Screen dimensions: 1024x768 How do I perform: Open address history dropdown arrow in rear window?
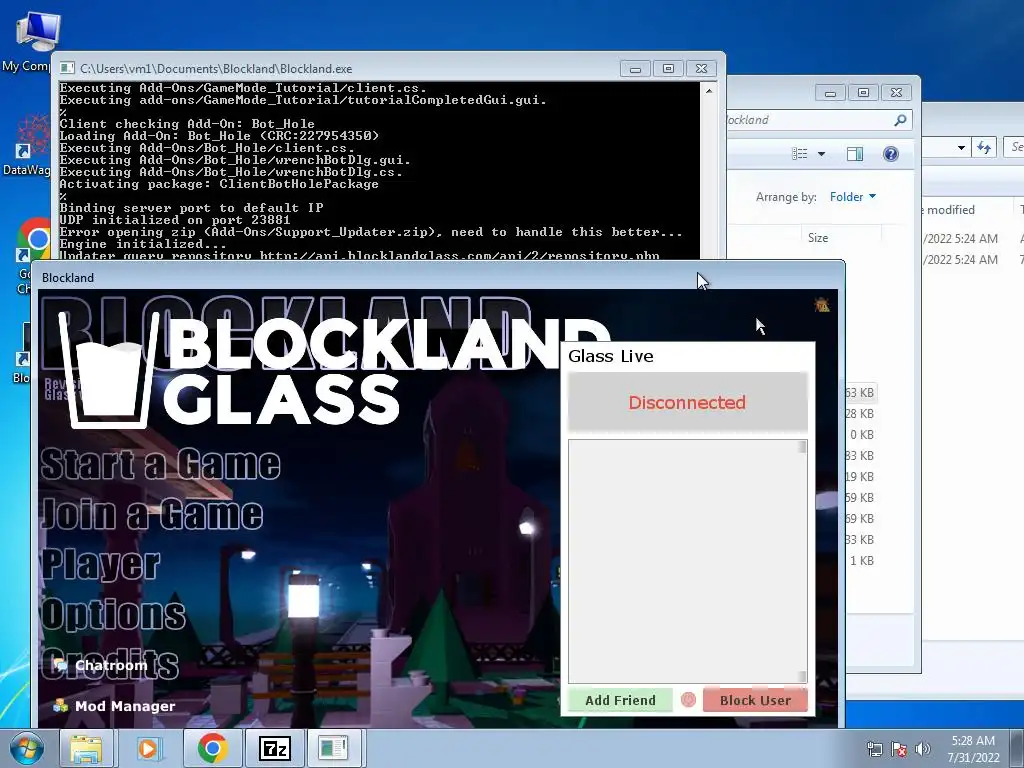961,148
